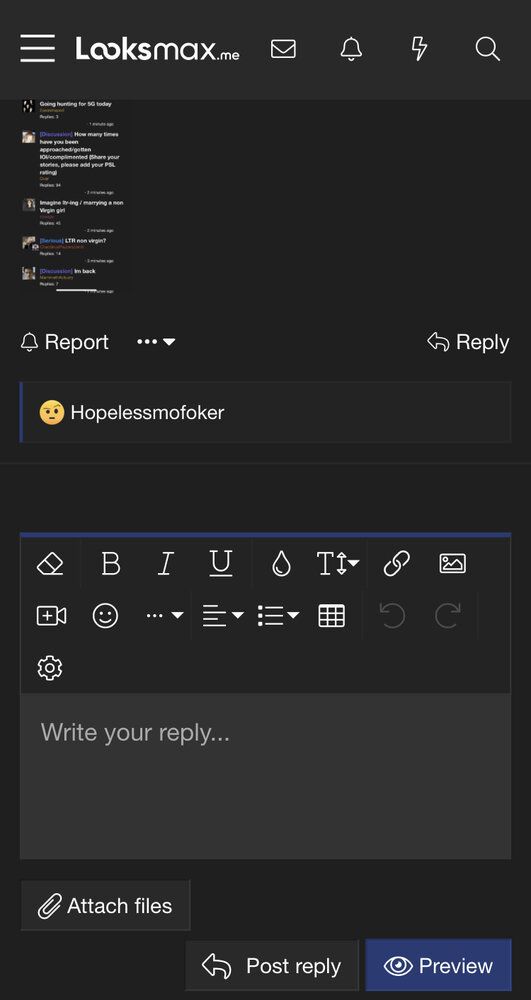Open the editor's more options ellipsis menu
The width and height of the screenshot is (531, 1000).
tap(164, 616)
